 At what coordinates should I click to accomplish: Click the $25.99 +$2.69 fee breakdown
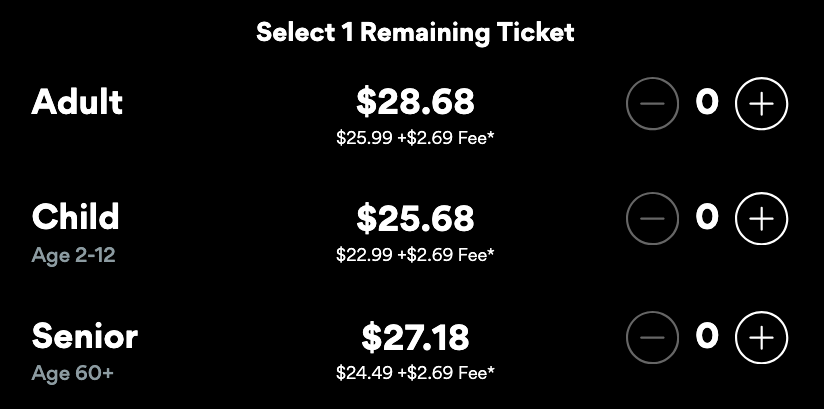click(x=415, y=138)
